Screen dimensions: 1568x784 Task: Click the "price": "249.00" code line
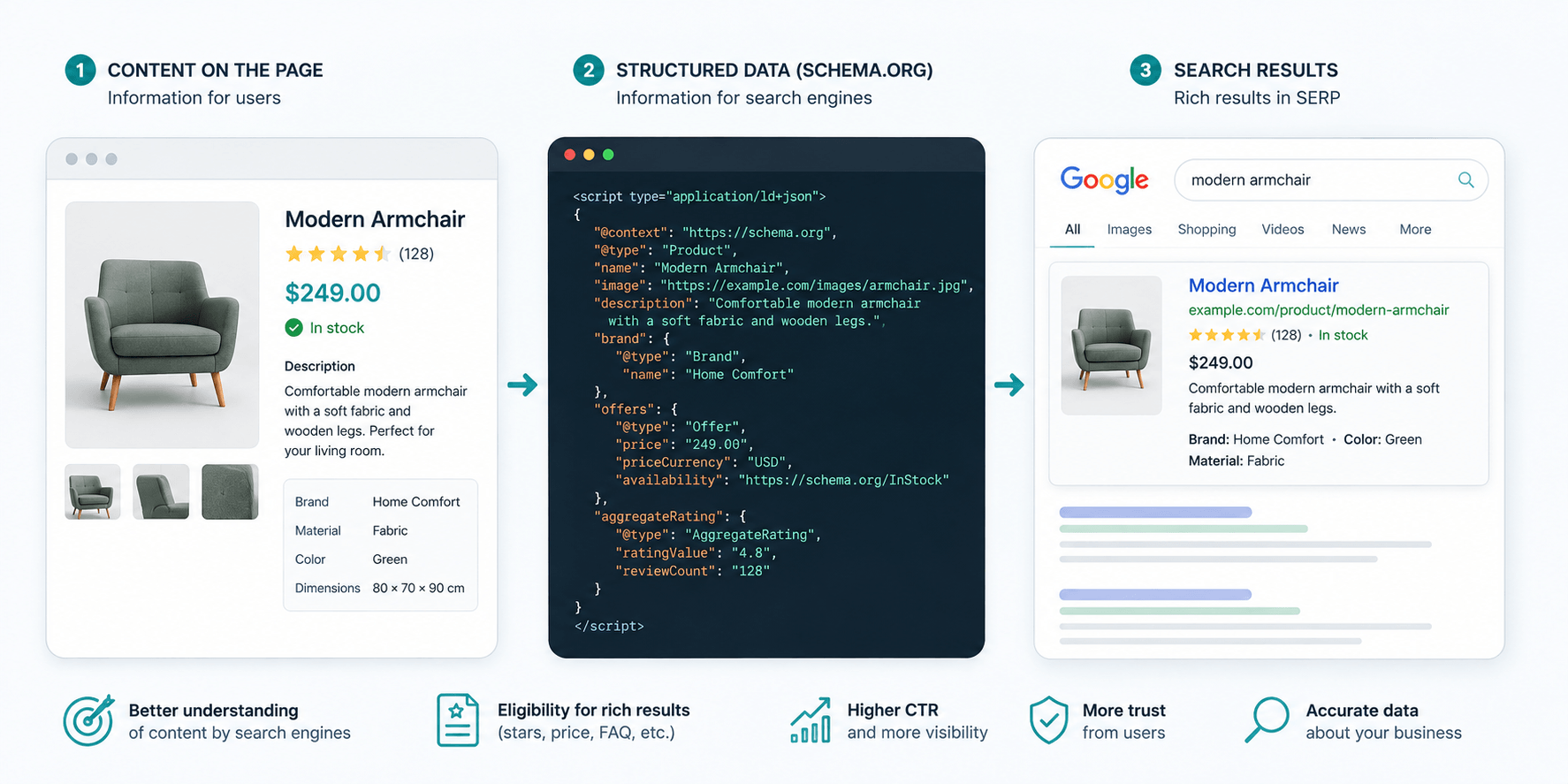(x=685, y=445)
